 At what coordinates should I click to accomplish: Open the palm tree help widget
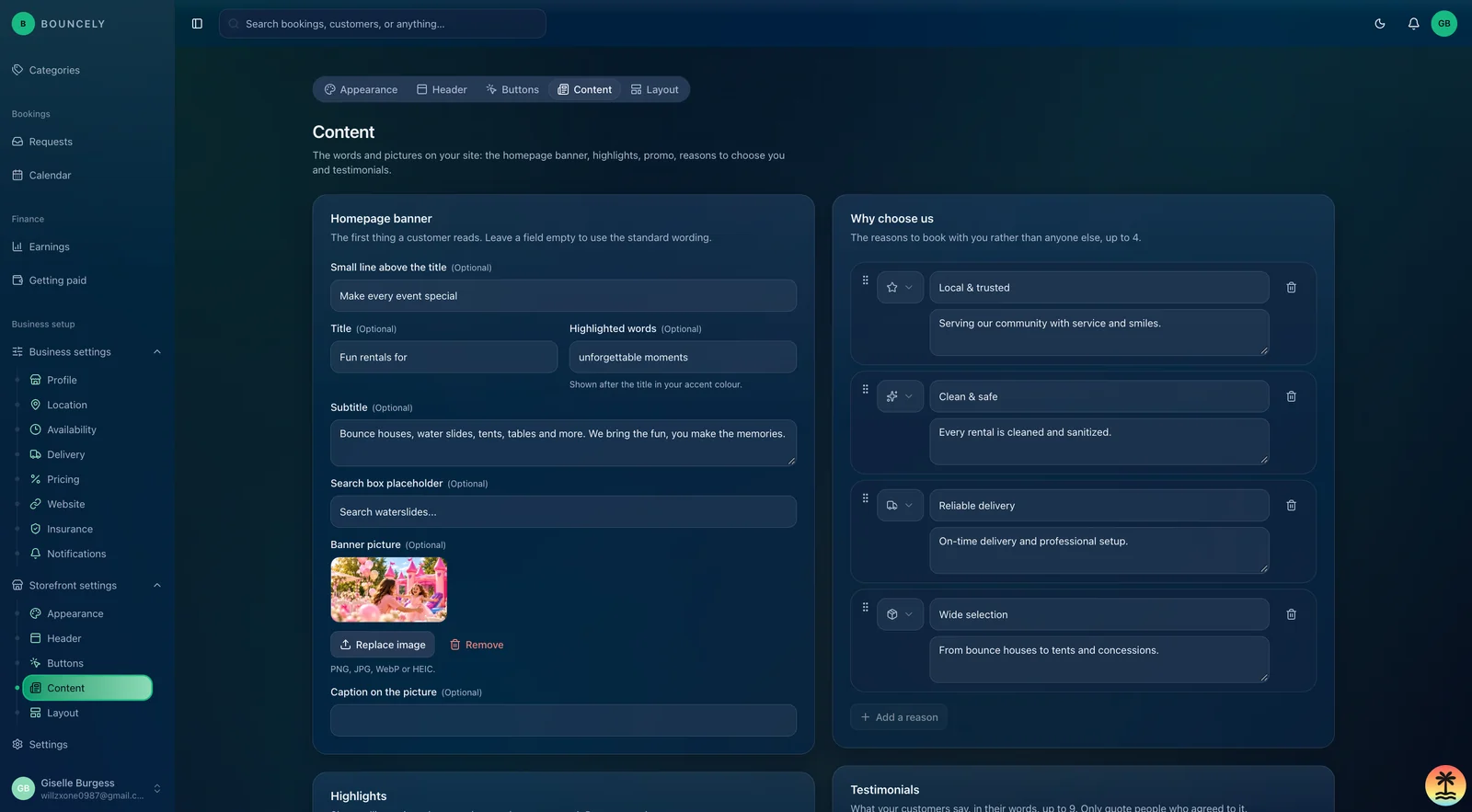(x=1445, y=785)
